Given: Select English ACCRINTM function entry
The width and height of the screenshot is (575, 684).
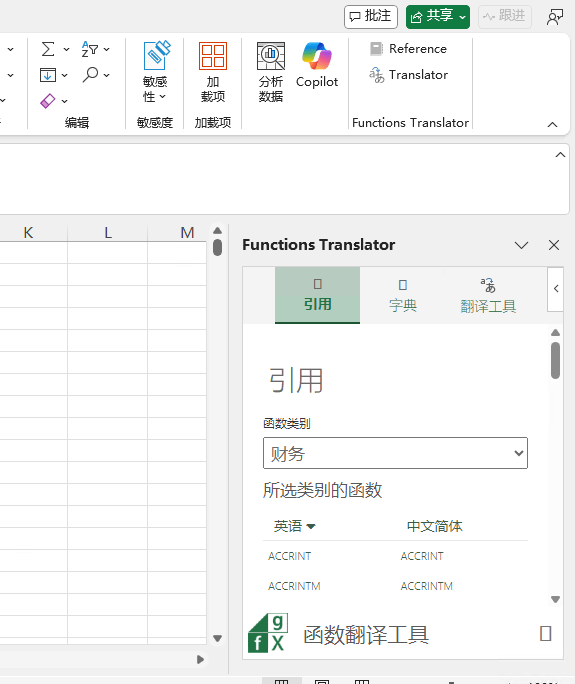Looking at the screenshot, I should tap(294, 586).
